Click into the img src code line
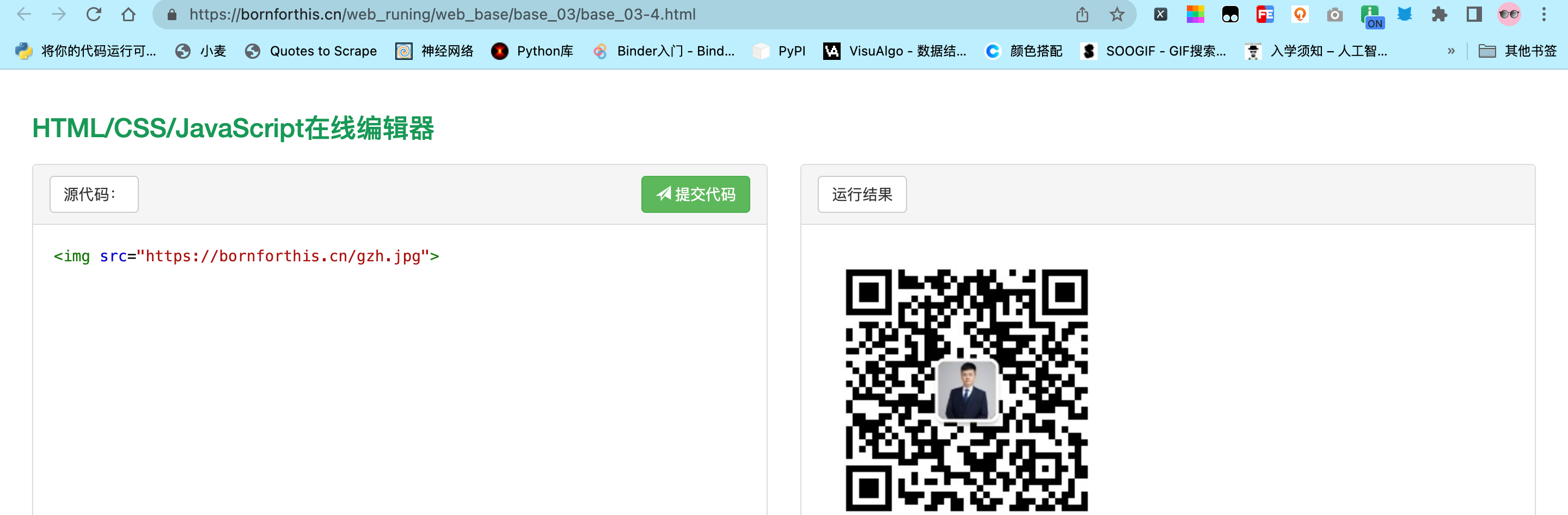The image size is (1568, 515). 246,256
